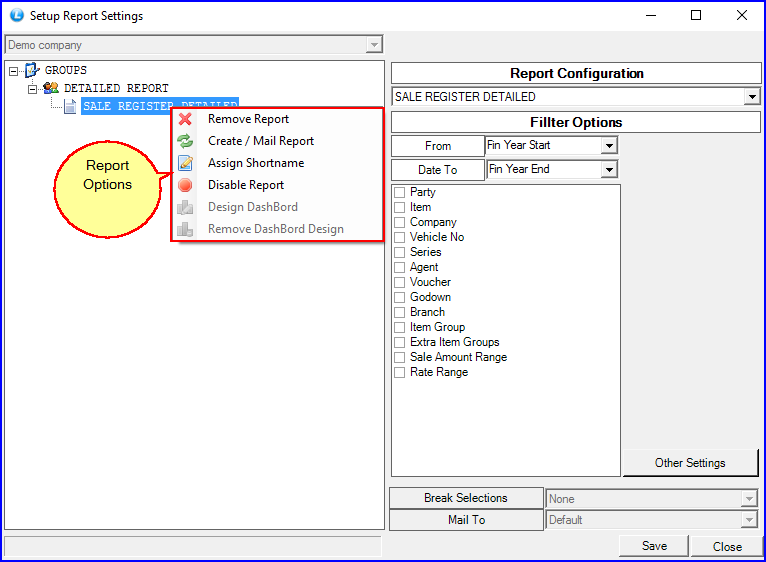The height and width of the screenshot is (562, 766).
Task: Click the SALE REGISTER DETAILED document icon
Action: (70, 106)
